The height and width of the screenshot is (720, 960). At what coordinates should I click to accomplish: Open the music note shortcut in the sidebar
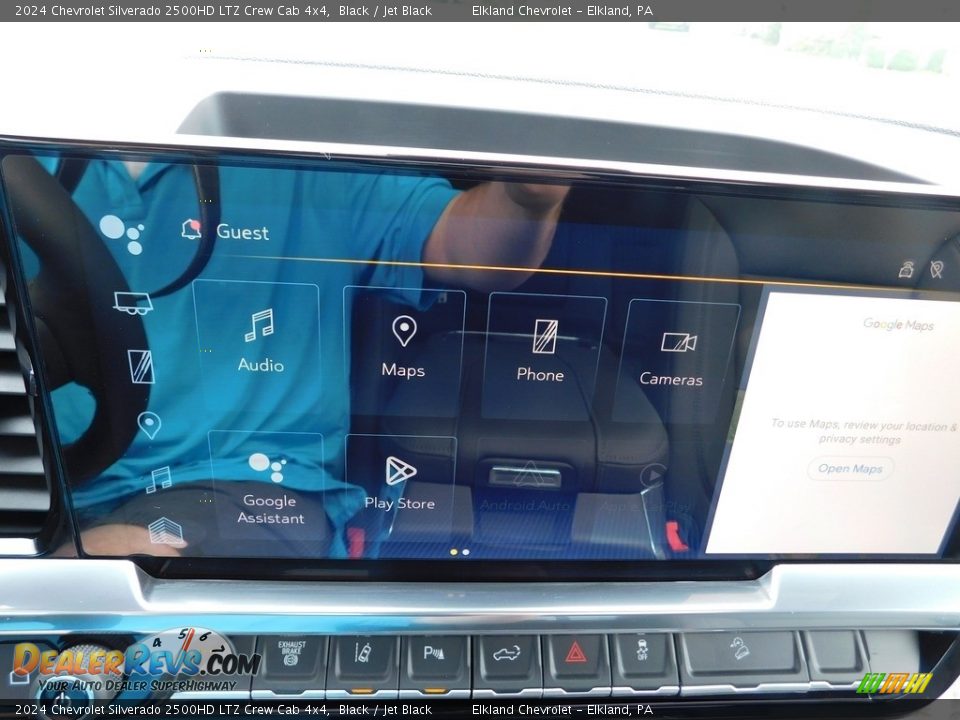click(x=159, y=479)
